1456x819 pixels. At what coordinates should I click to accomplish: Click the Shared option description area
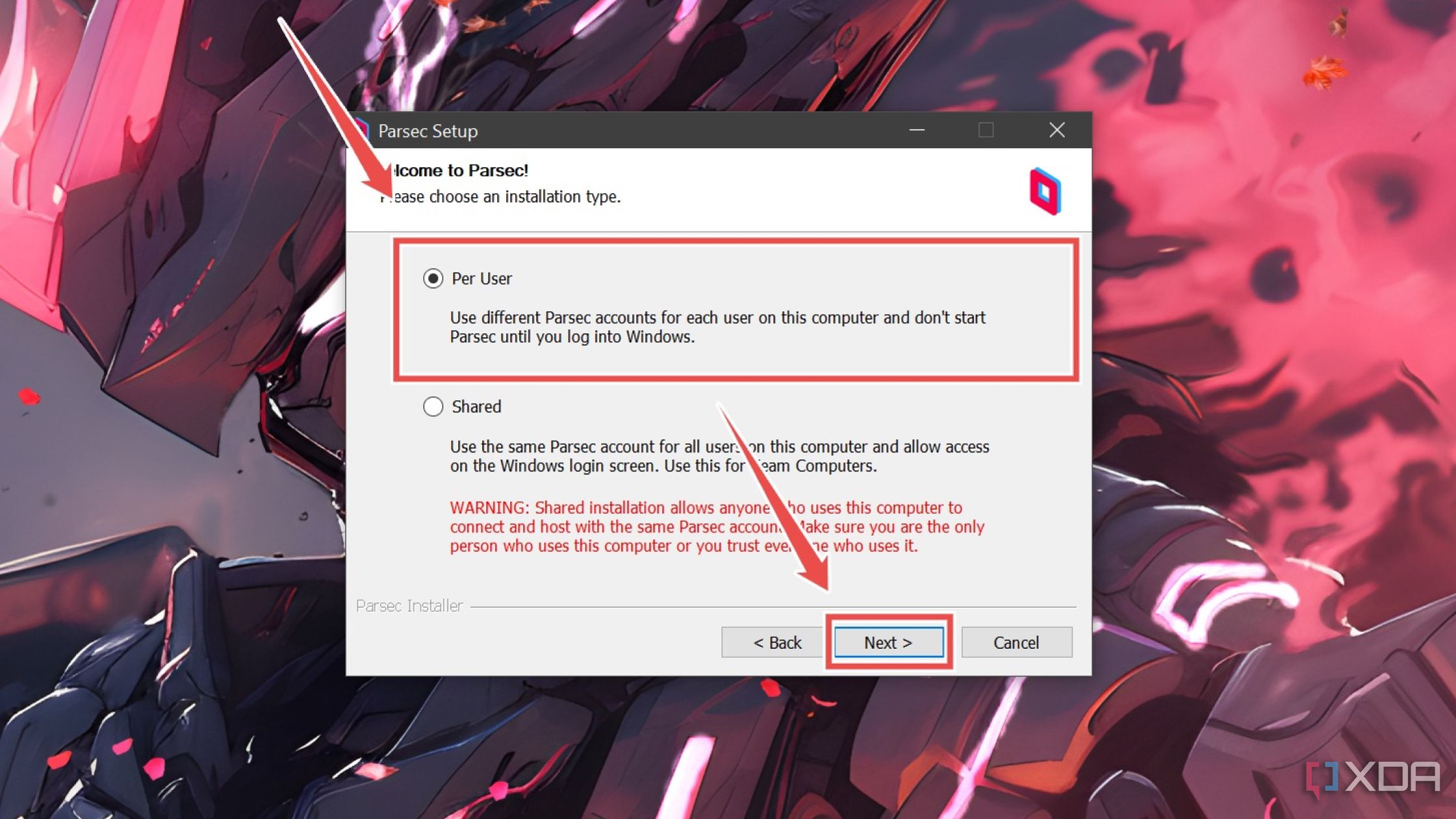point(719,456)
